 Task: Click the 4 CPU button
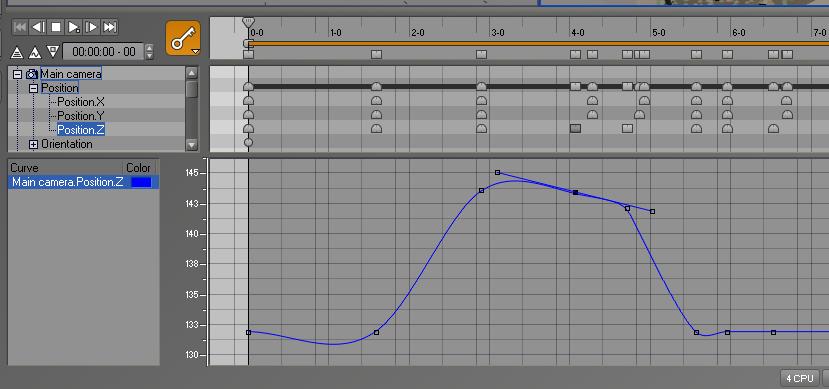[799, 378]
